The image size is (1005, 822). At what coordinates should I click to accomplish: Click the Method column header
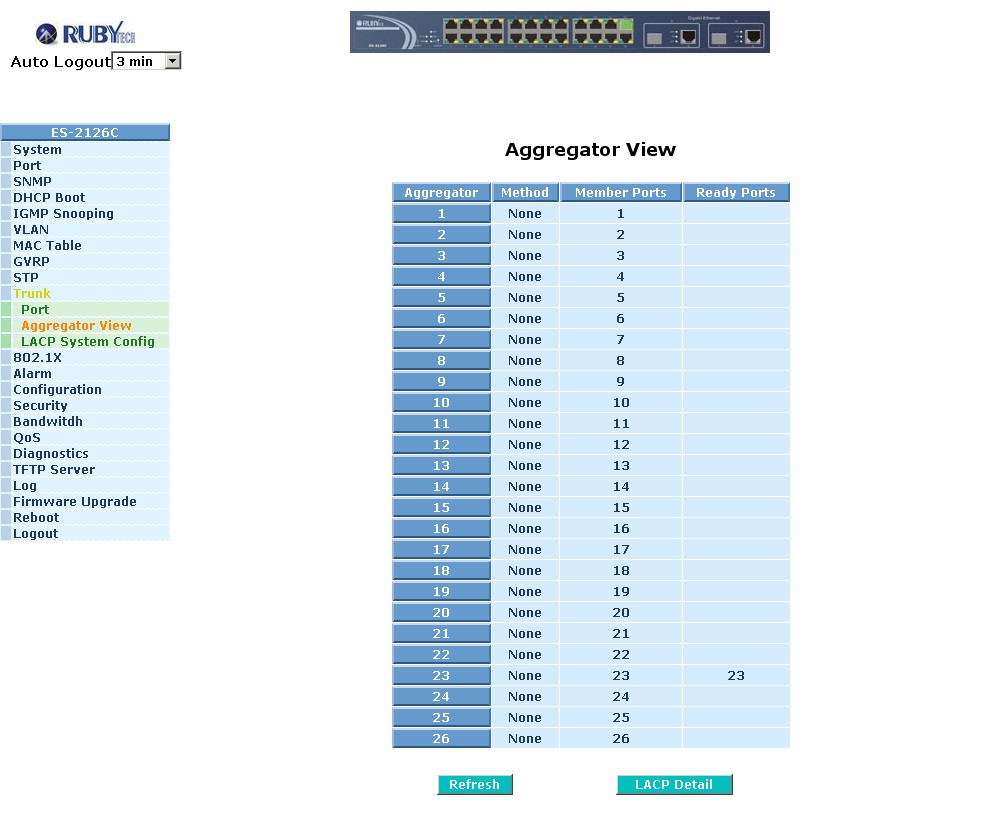(x=525, y=192)
